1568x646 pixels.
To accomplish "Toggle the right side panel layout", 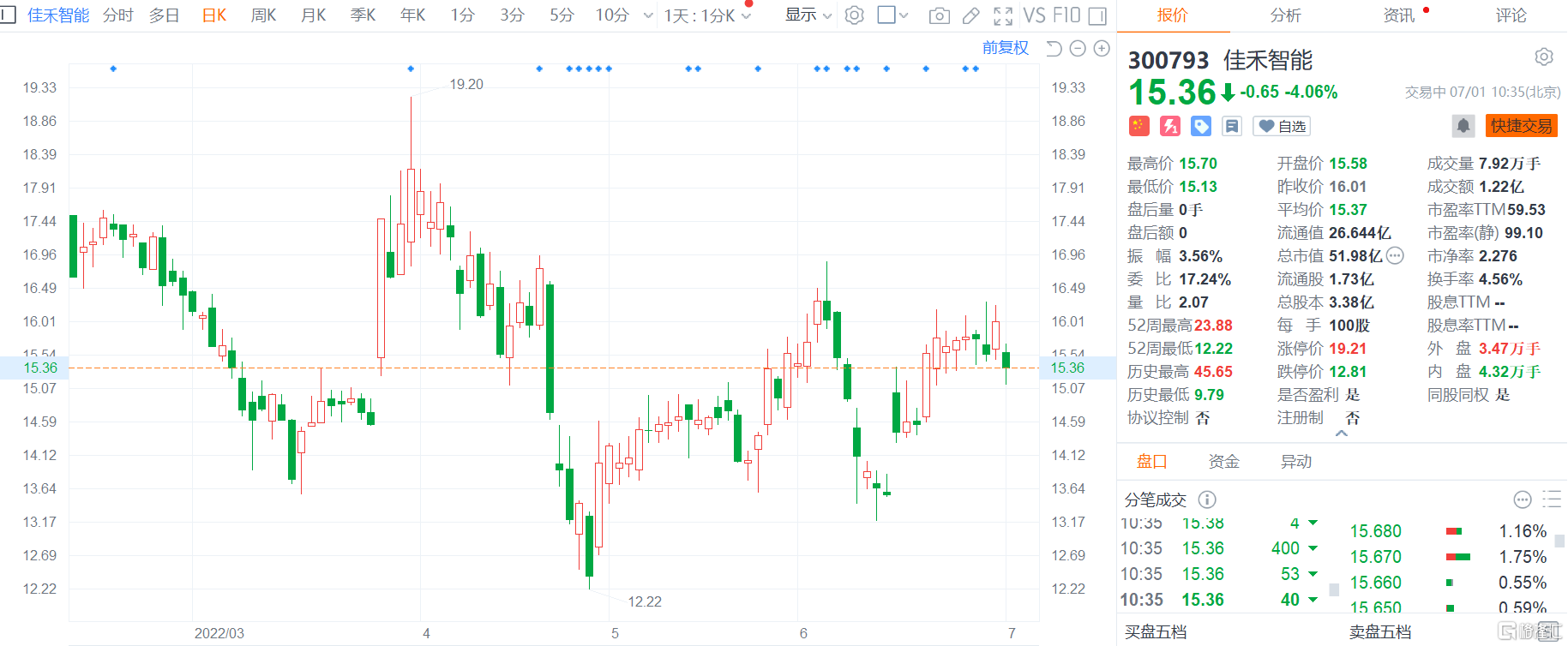I will click(1096, 15).
